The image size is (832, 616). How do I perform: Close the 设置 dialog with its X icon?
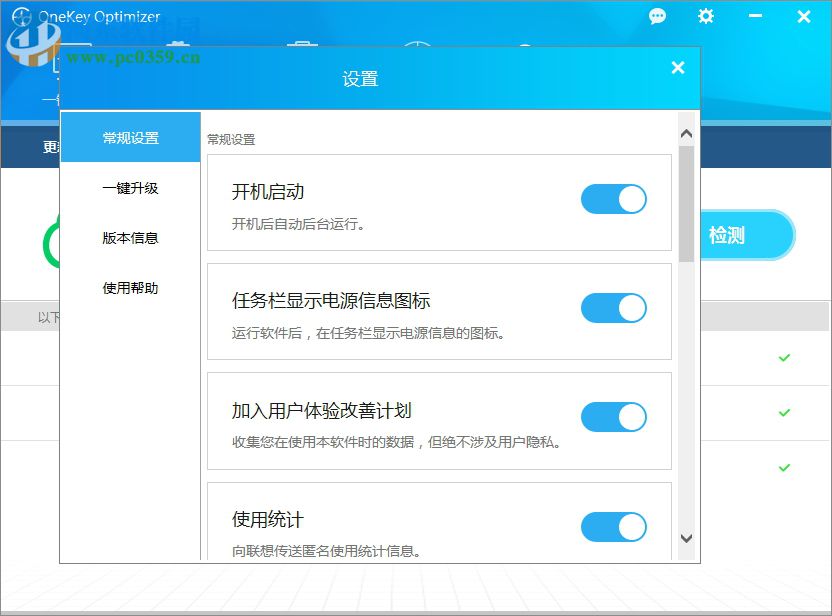678,68
